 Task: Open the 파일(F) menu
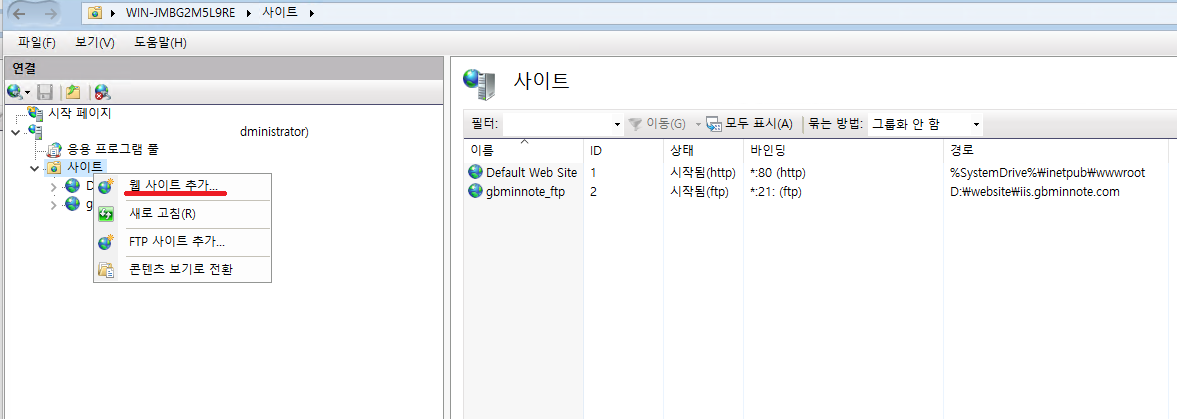(37, 43)
